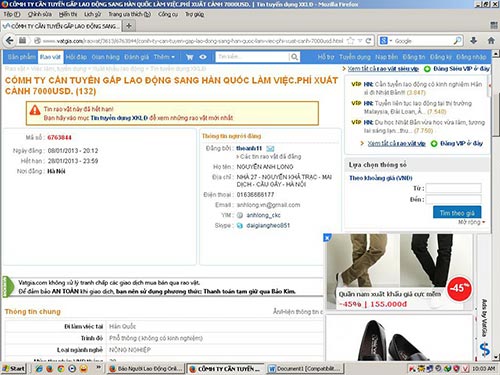This screenshot has height=375, width=500.
Task: Open the Lịch sử menu
Action: click(x=92, y=14)
